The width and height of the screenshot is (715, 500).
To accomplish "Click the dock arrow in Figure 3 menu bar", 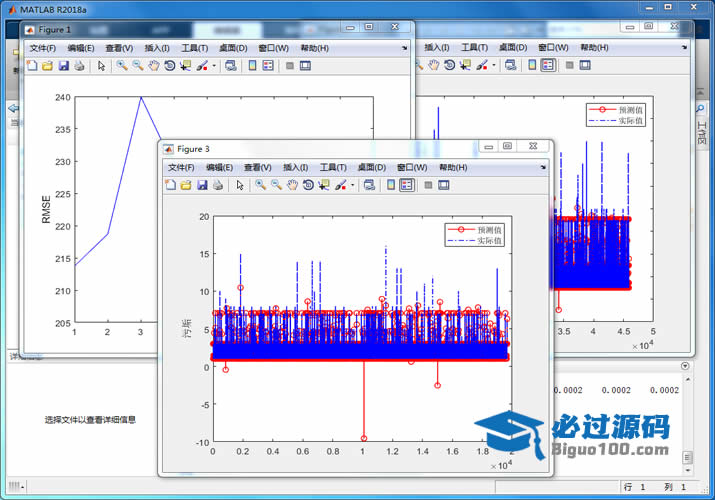I will click(x=543, y=167).
